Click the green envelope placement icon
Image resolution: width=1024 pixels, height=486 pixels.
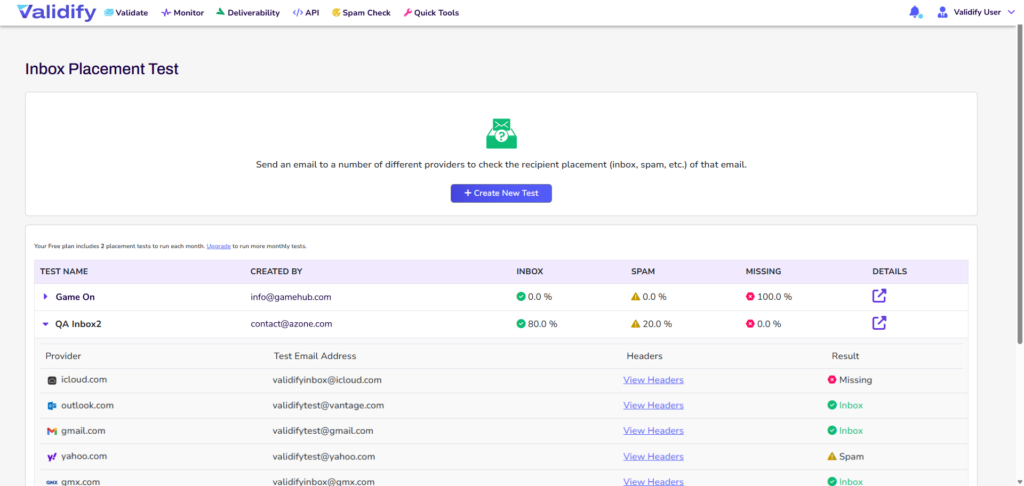[x=500, y=133]
